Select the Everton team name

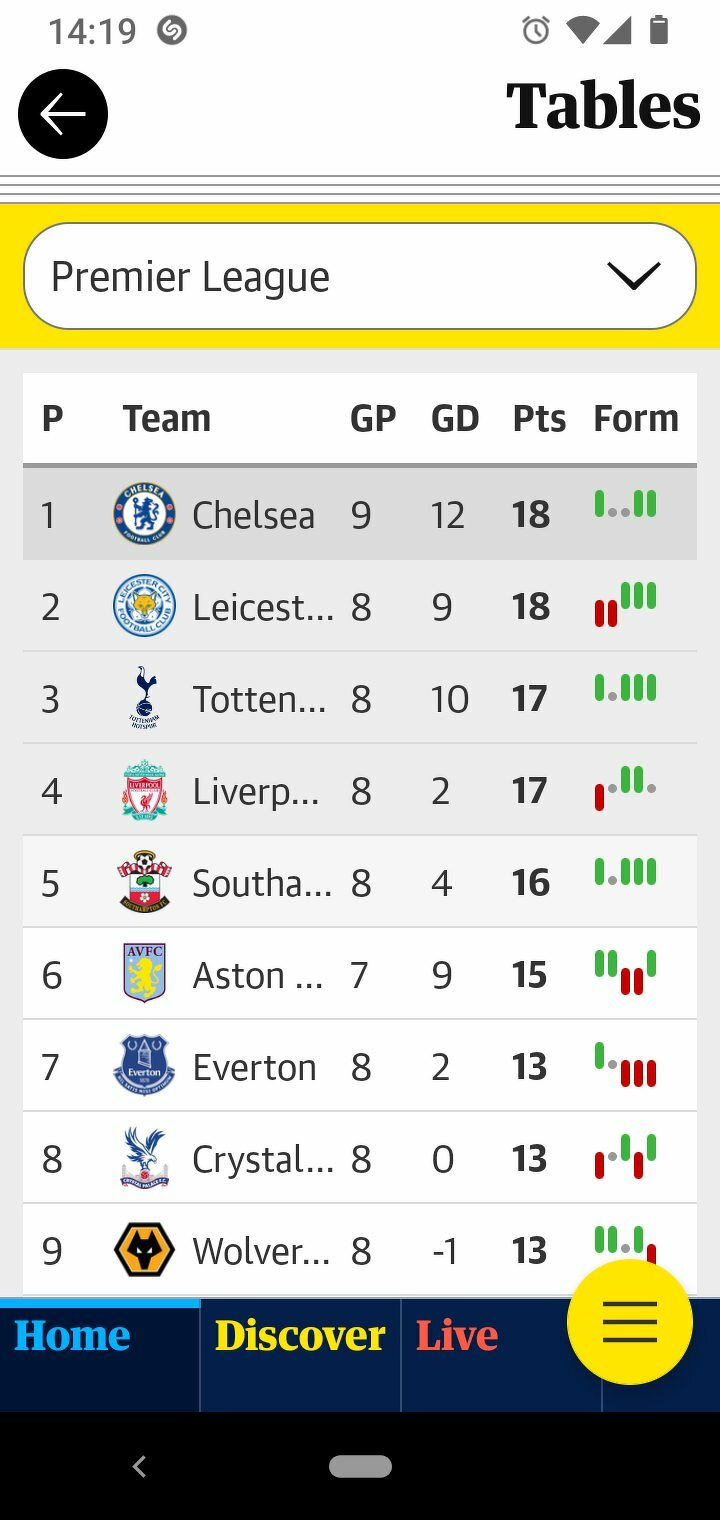click(254, 1067)
